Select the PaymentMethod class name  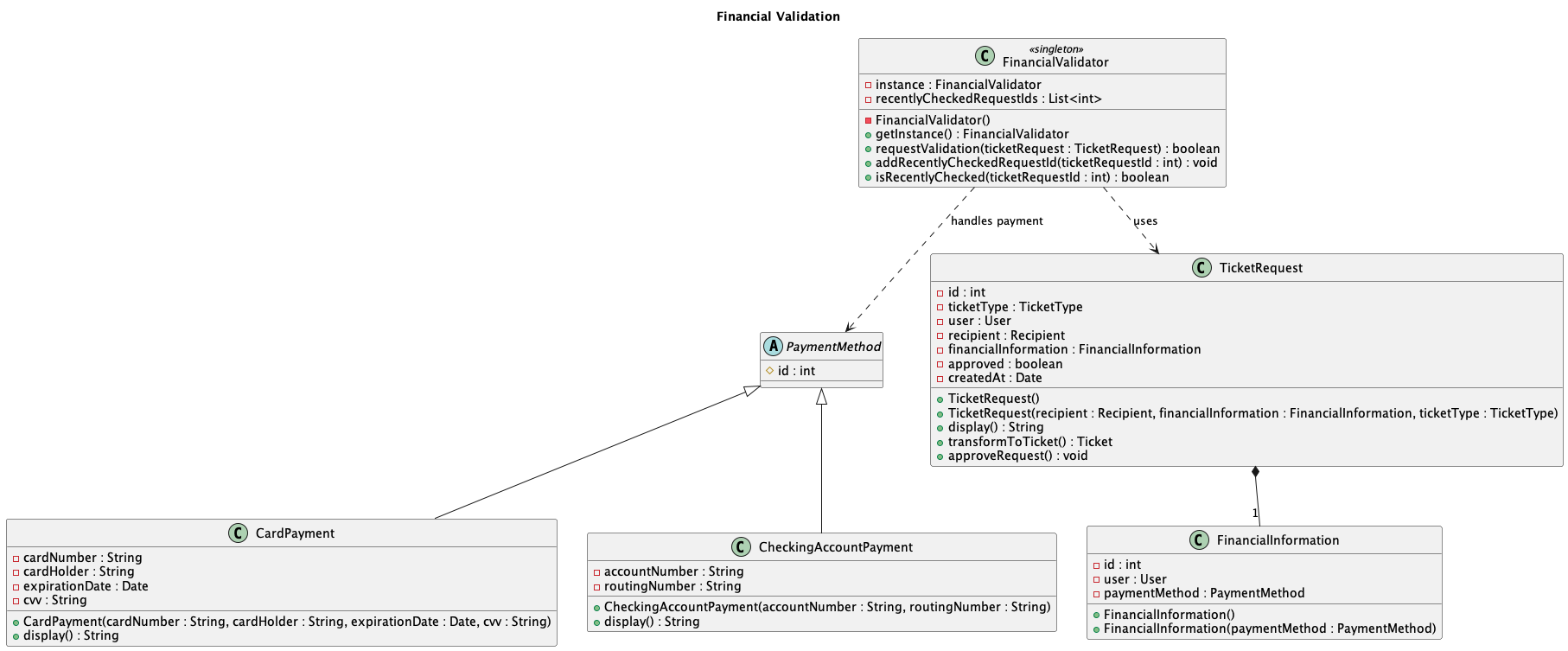[x=833, y=347]
